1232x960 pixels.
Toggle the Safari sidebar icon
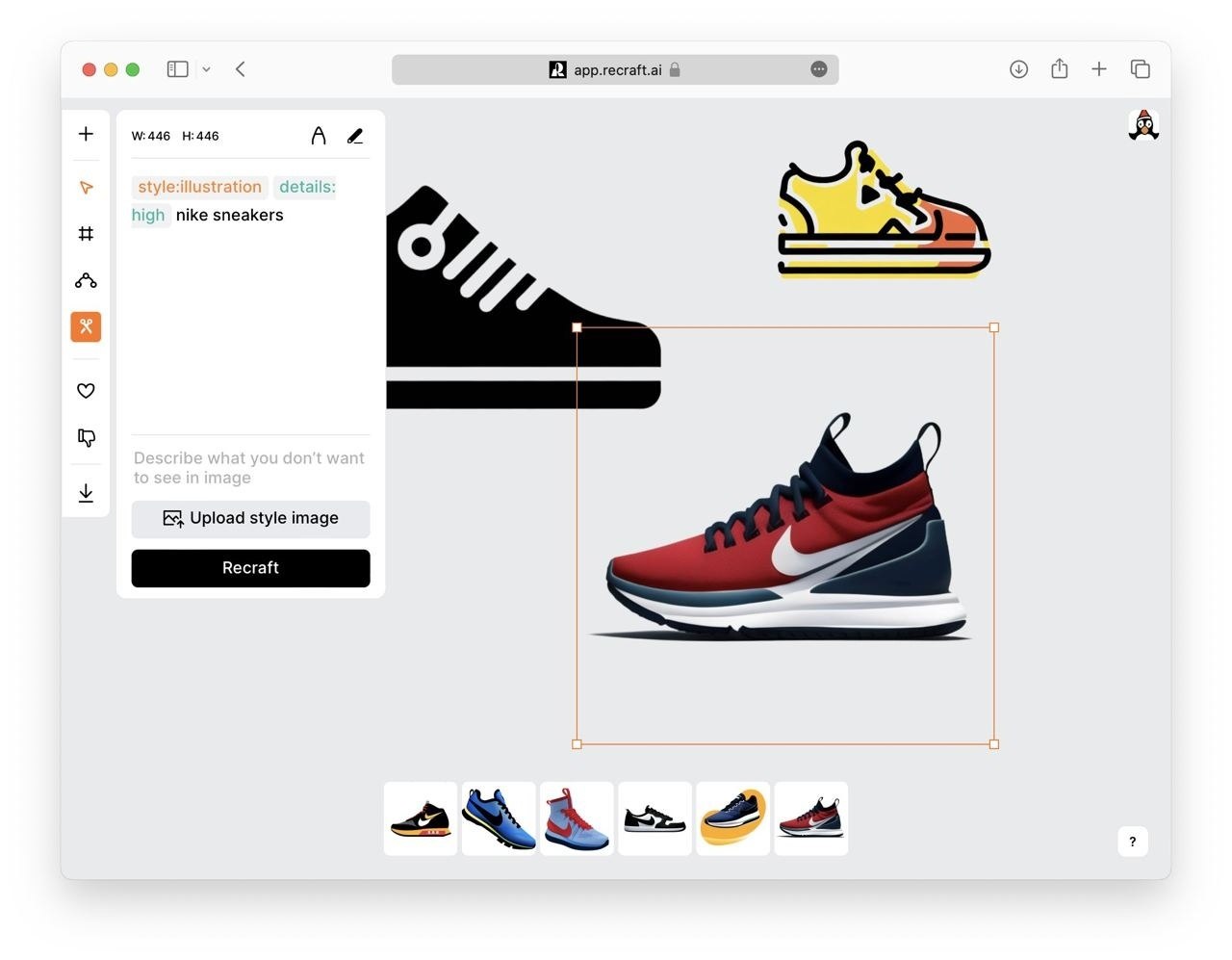pyautogui.click(x=177, y=69)
